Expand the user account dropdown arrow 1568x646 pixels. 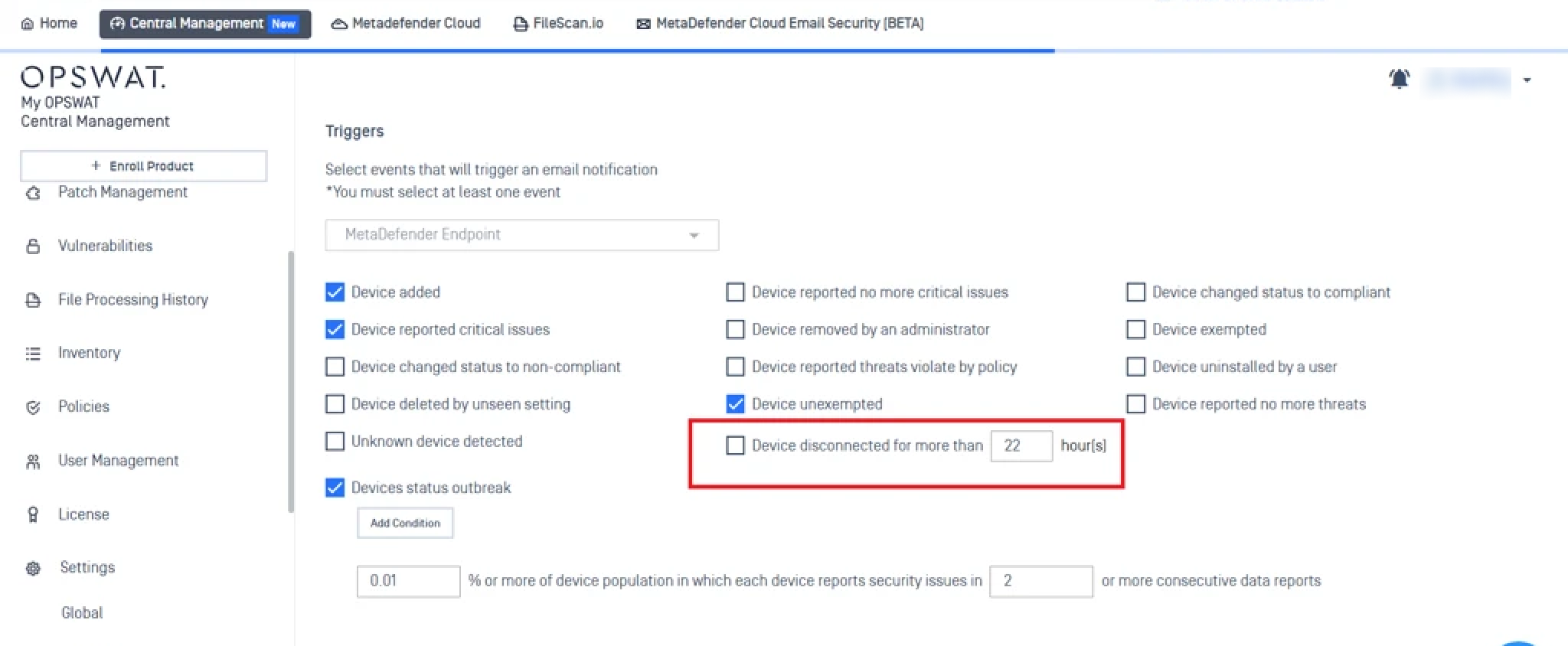(1527, 80)
